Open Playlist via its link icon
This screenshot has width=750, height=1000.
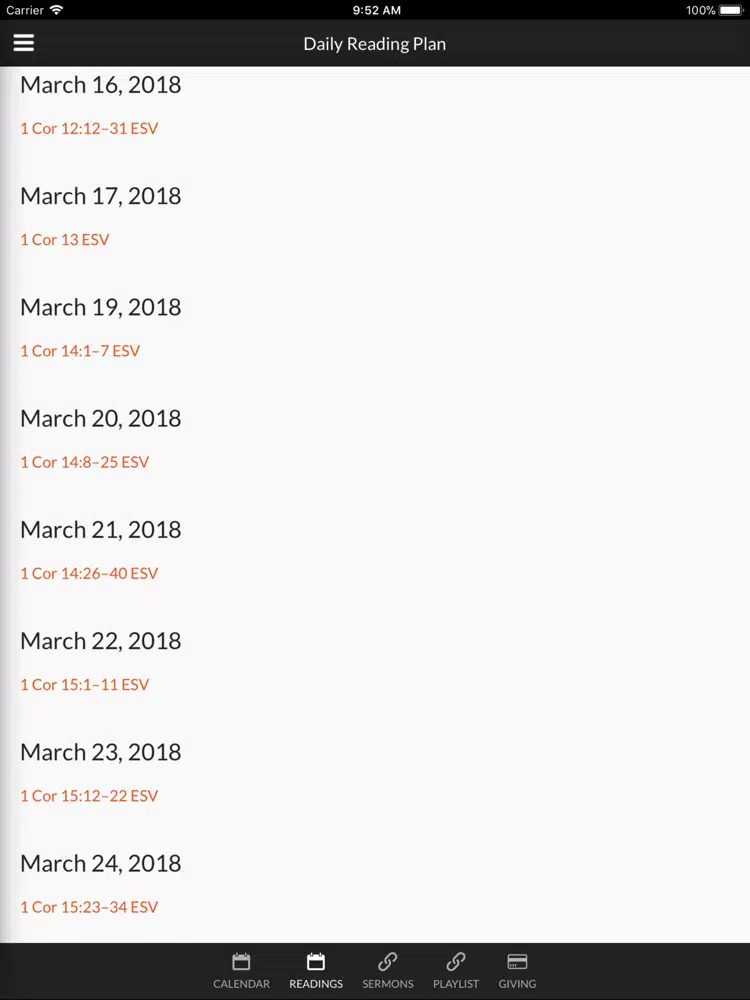tap(455, 961)
